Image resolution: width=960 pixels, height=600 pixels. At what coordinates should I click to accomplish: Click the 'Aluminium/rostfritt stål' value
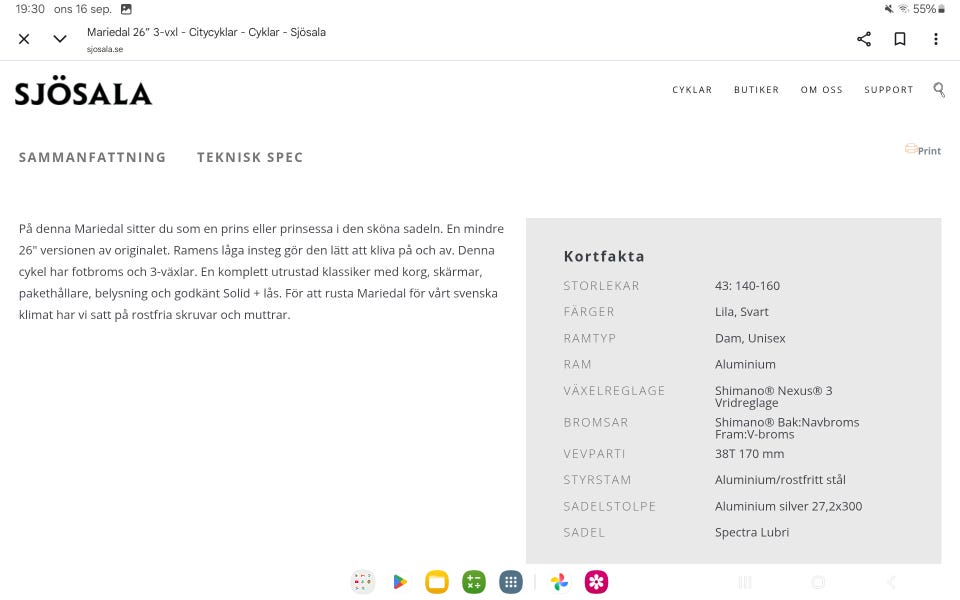pos(781,480)
